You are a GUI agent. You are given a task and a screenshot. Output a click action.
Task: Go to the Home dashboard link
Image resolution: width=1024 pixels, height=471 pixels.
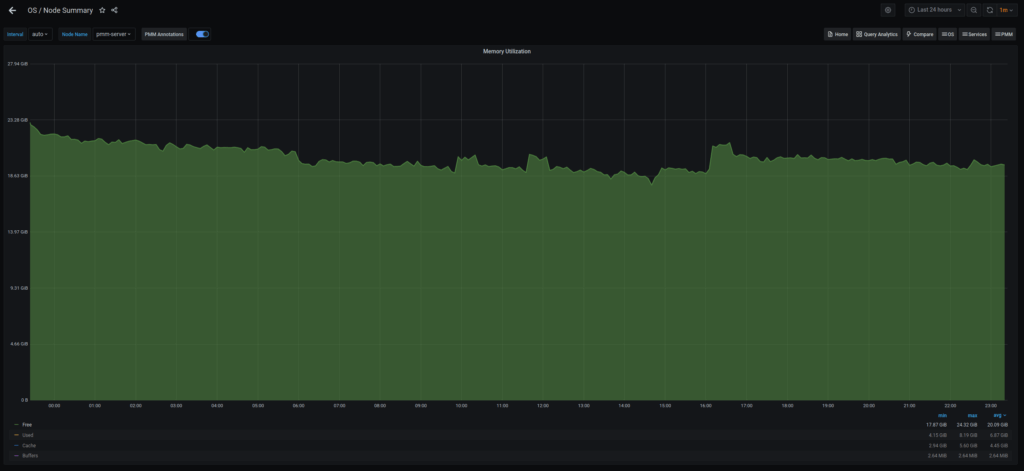click(837, 34)
